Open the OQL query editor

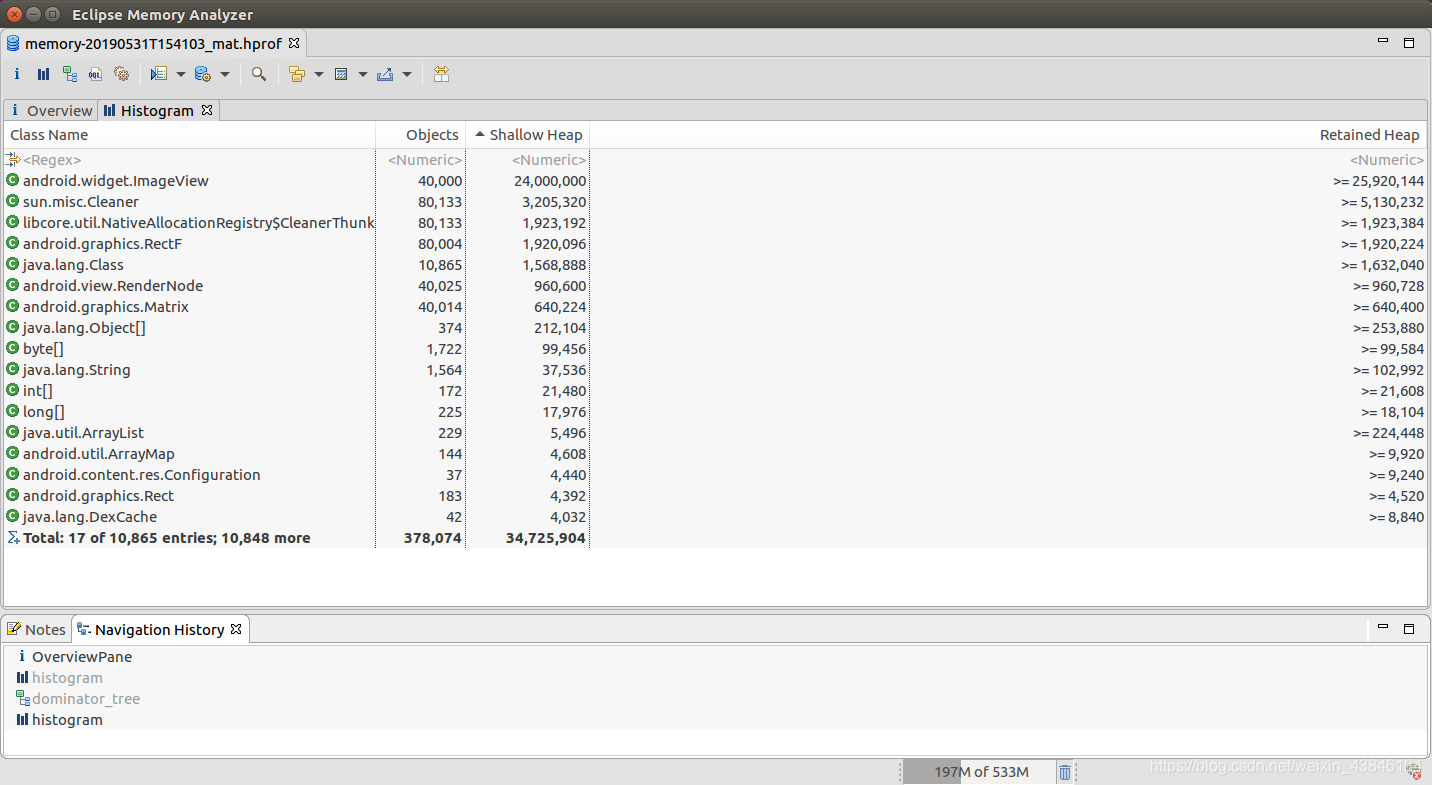point(95,74)
